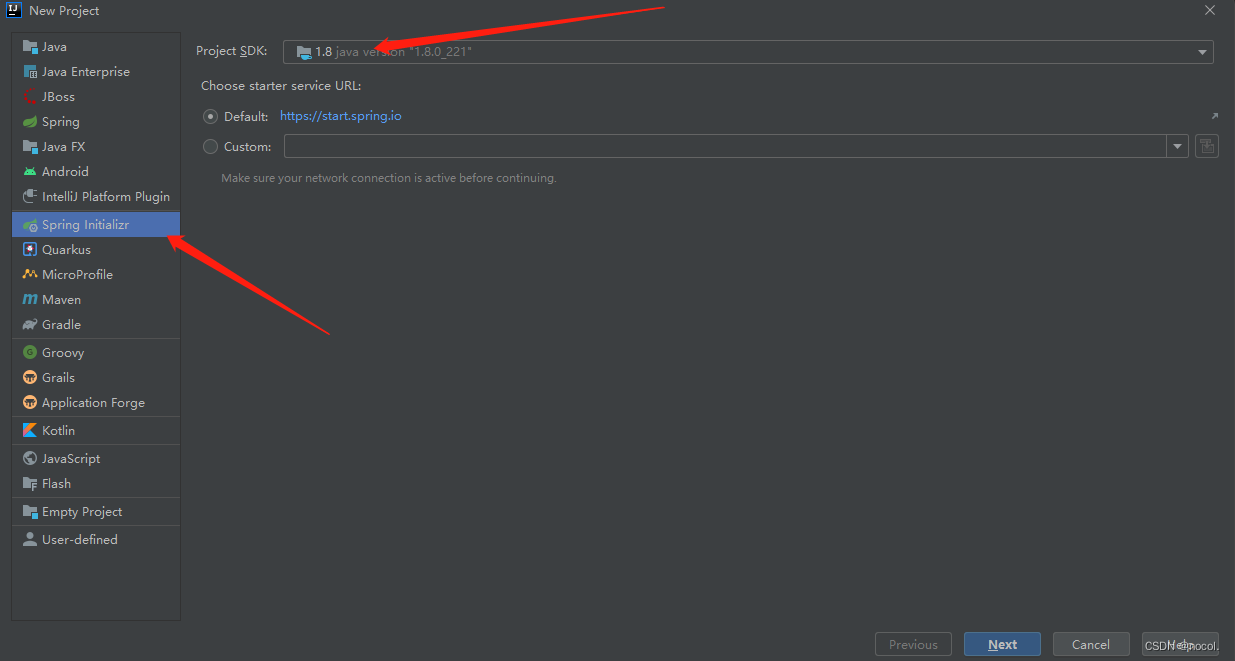This screenshot has width=1235, height=661.
Task: Click the Spring Initializr icon
Action: (30, 225)
